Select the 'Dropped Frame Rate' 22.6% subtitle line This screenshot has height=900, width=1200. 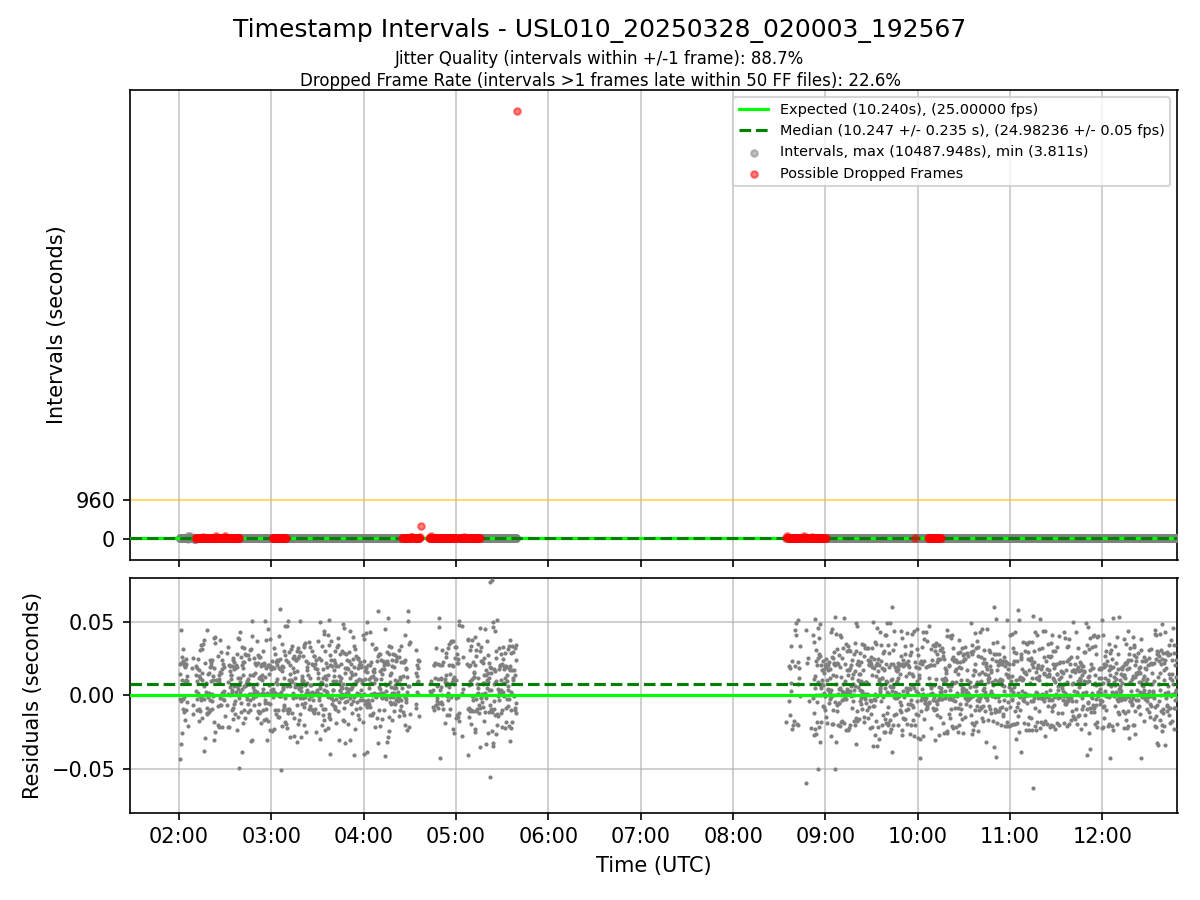600,80
